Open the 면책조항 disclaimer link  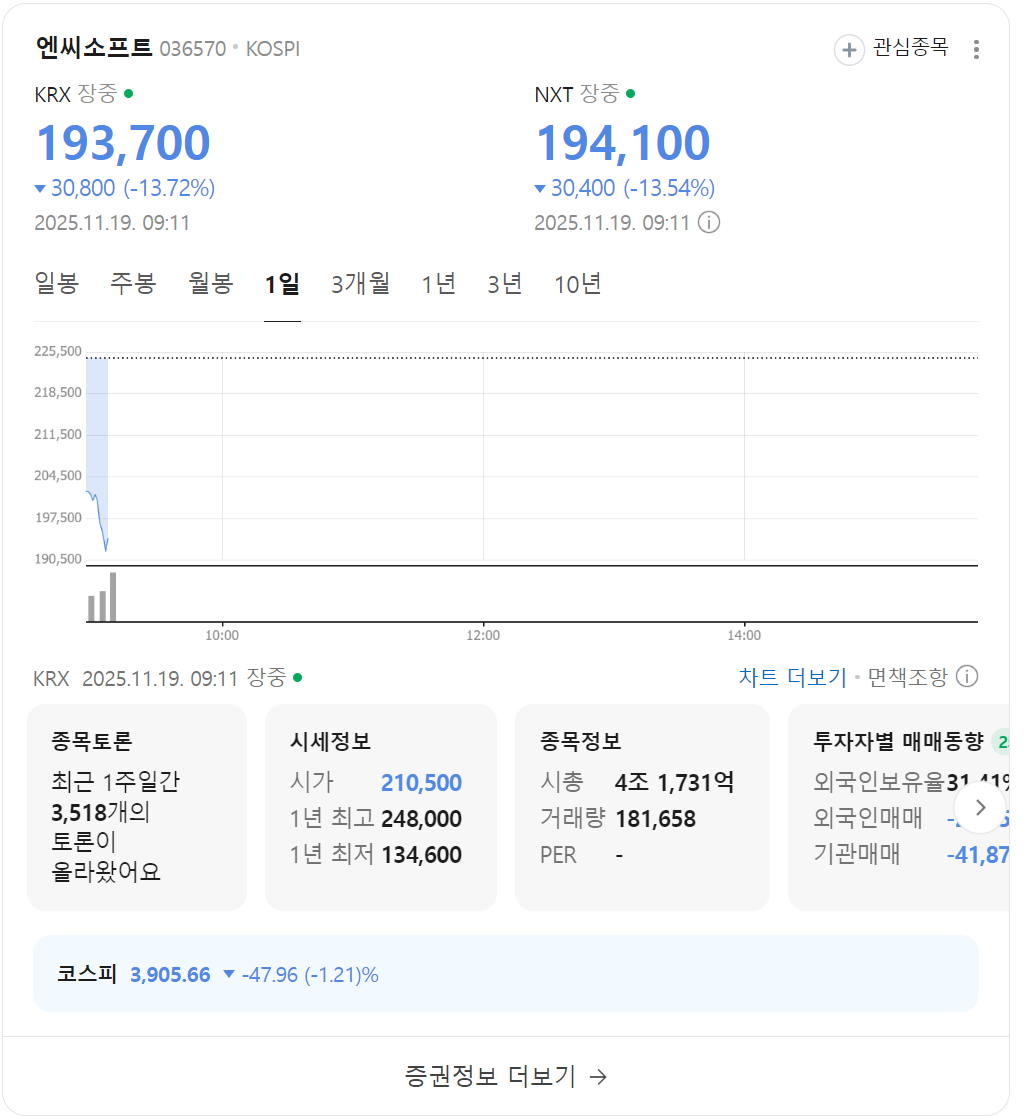[907, 677]
